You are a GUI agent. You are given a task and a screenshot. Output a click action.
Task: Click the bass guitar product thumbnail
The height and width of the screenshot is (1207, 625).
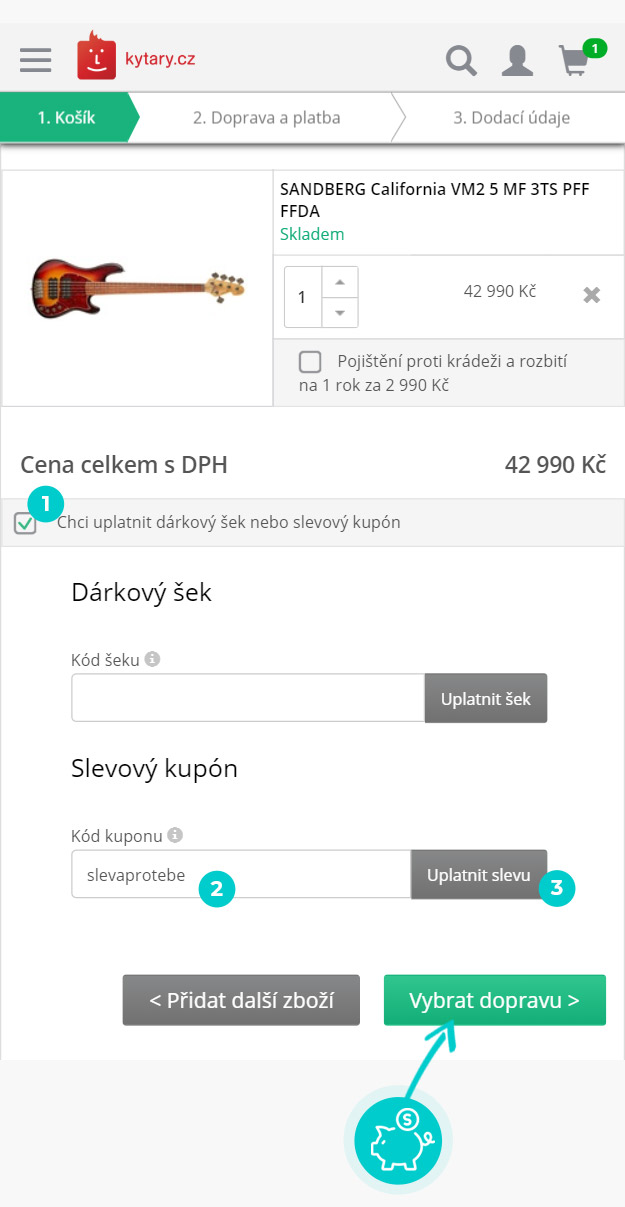click(138, 288)
